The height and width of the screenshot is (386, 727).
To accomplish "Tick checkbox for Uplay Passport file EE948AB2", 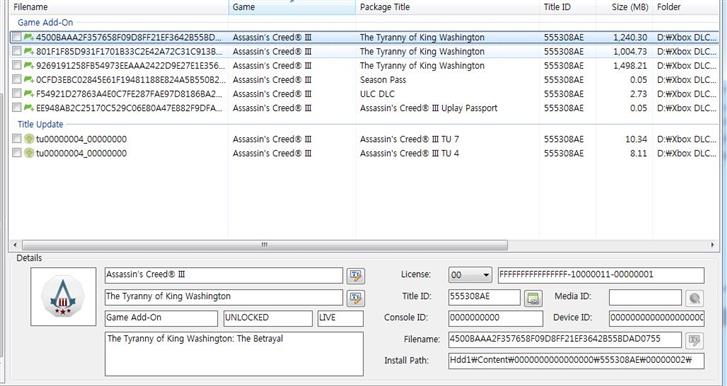I will pyautogui.click(x=17, y=108).
